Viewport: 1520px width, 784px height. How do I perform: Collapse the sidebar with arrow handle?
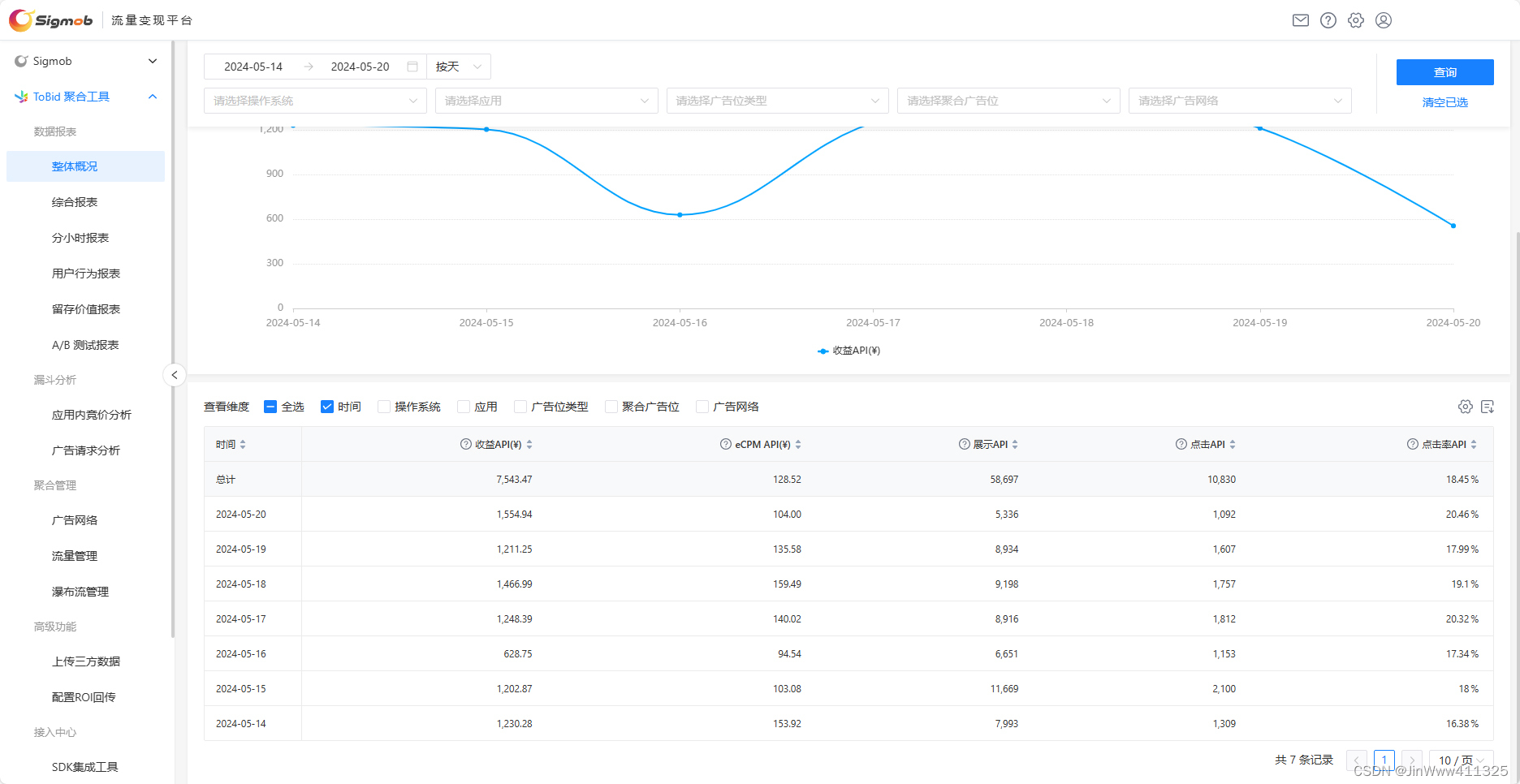175,375
